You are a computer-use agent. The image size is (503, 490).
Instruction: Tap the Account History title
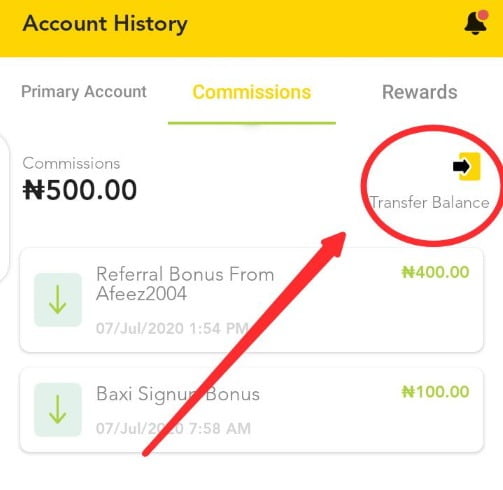pos(105,24)
